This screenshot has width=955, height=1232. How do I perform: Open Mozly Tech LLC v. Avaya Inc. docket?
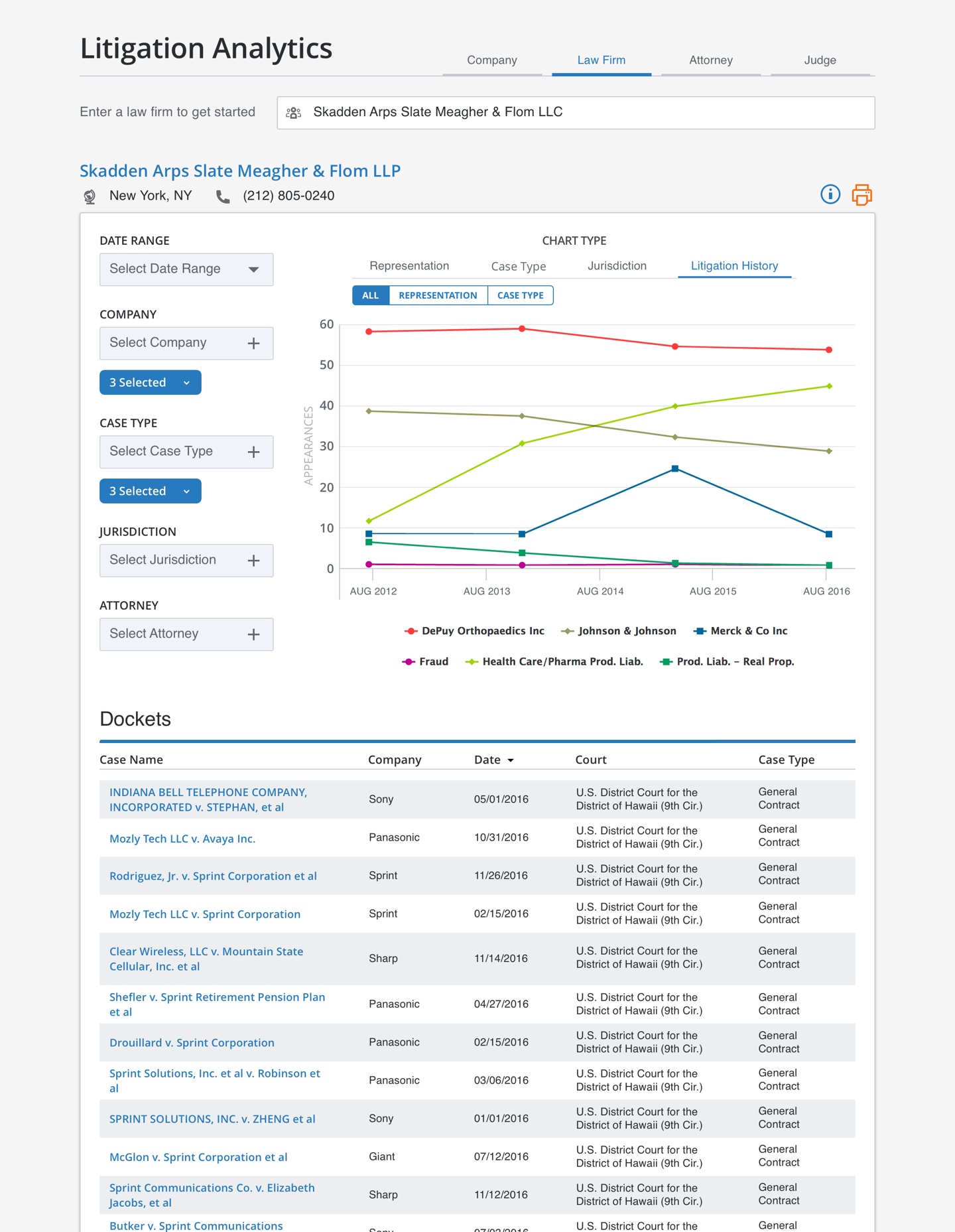point(182,839)
